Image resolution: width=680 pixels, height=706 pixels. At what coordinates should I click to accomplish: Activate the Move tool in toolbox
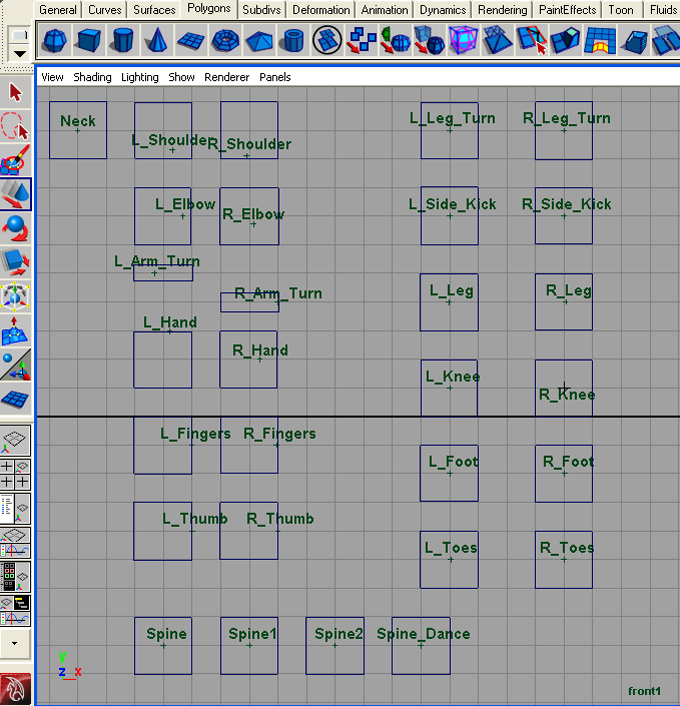[x=16, y=194]
